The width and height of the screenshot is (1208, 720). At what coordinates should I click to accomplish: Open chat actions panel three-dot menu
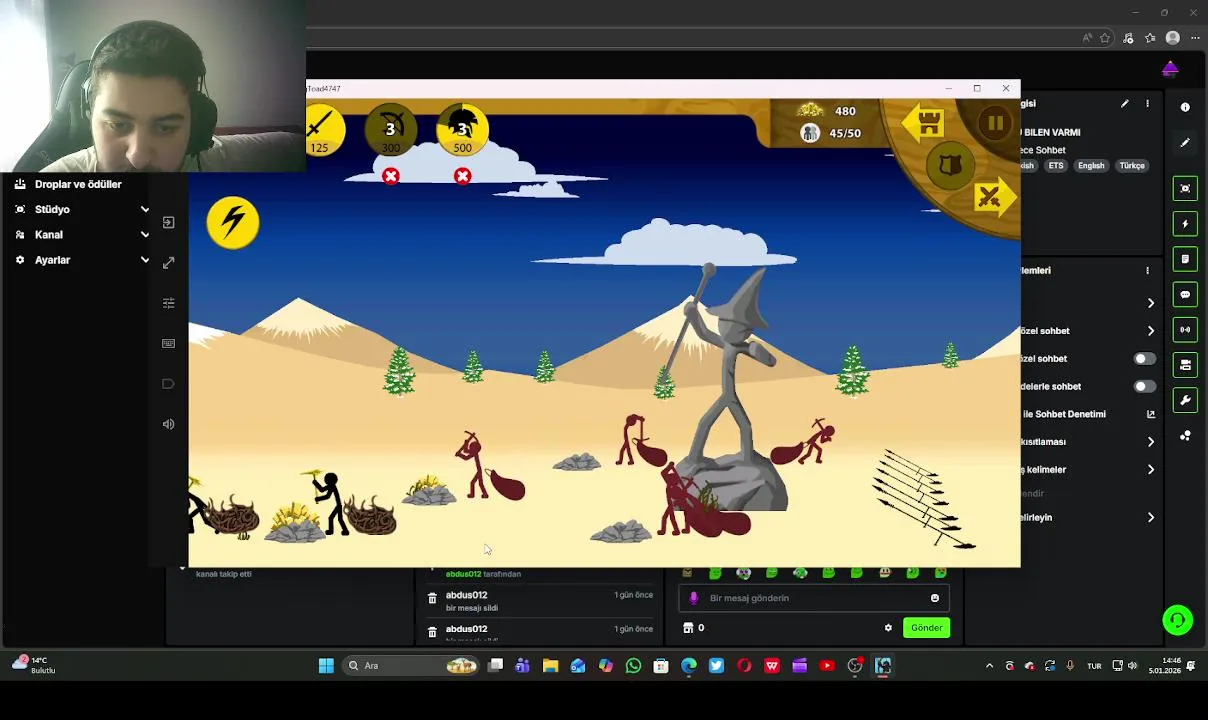coord(1147,270)
